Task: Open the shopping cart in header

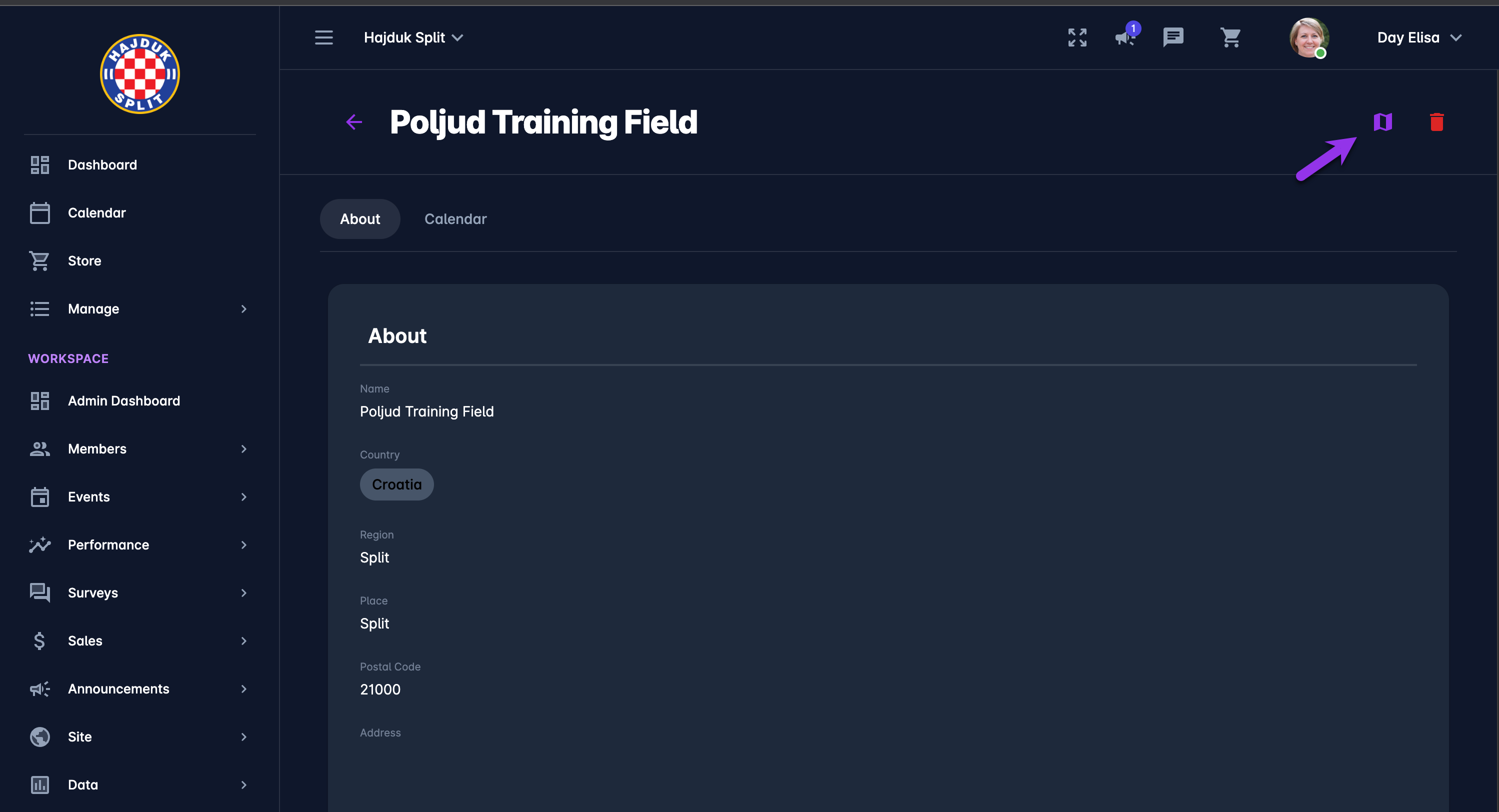Action: coord(1230,38)
